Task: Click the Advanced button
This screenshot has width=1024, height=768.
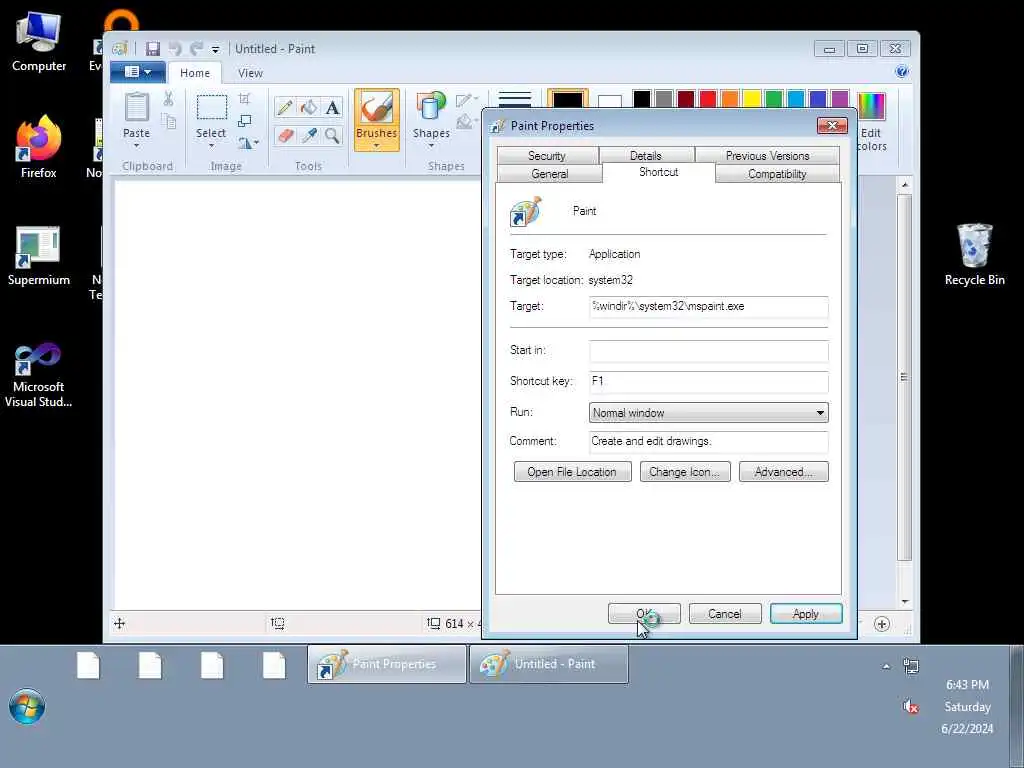Action: [x=784, y=472]
